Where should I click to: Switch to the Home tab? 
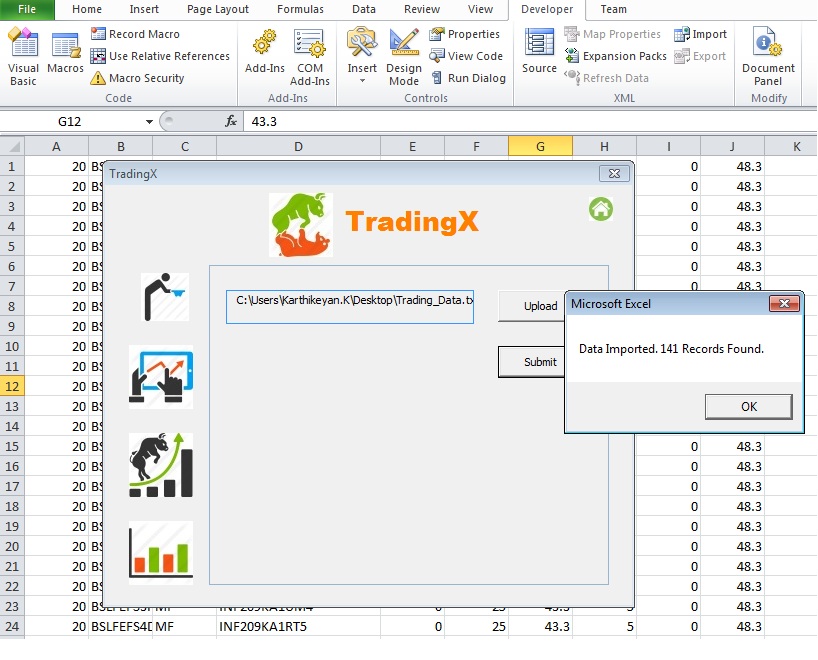pos(87,9)
